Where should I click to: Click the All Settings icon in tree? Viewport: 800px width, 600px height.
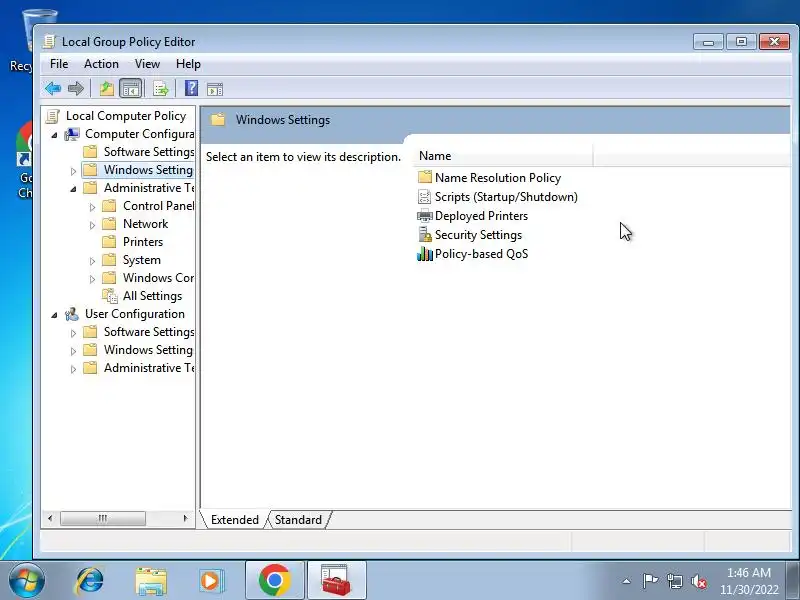pyautogui.click(x=110, y=296)
